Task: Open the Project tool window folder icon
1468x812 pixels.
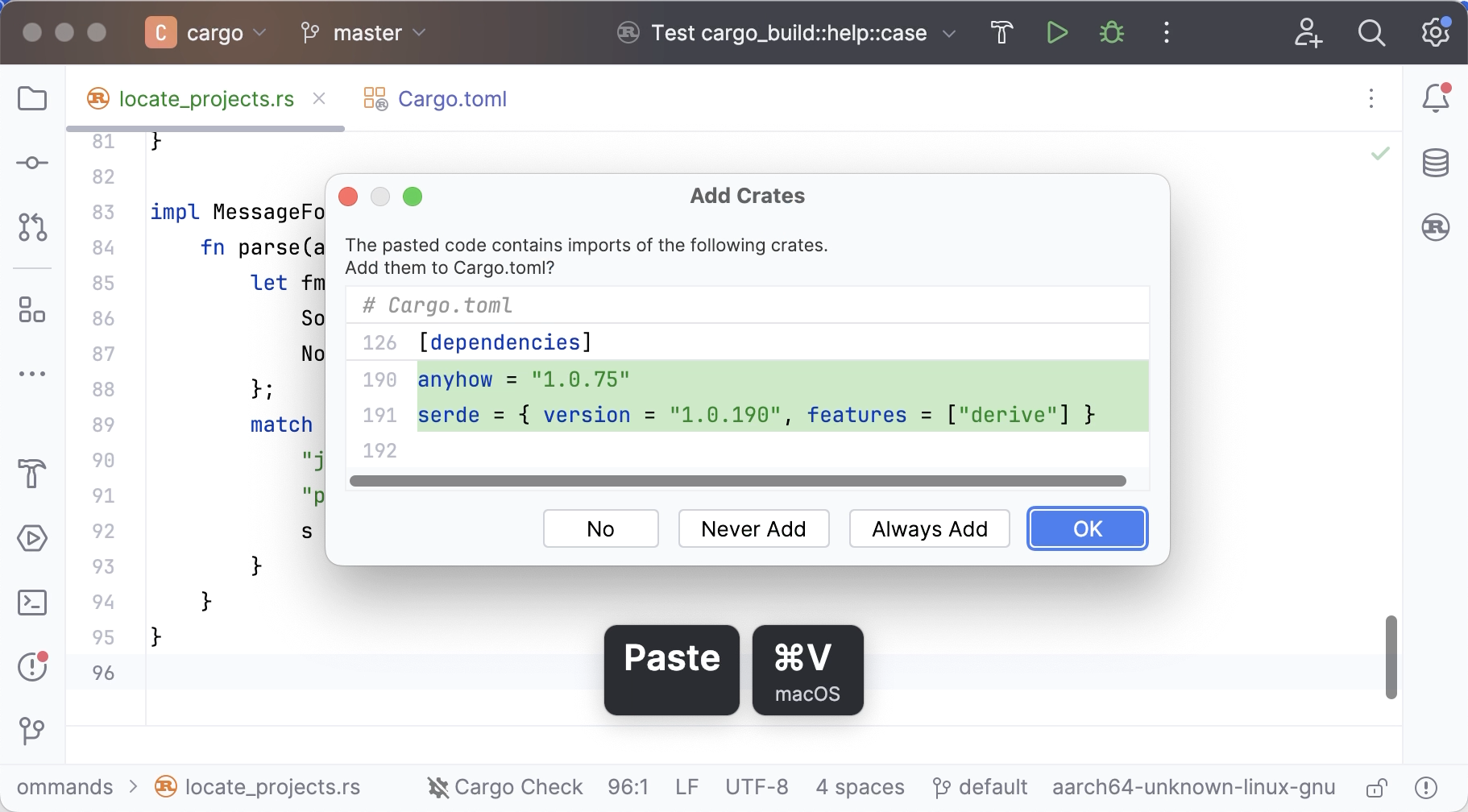Action: coord(32,99)
